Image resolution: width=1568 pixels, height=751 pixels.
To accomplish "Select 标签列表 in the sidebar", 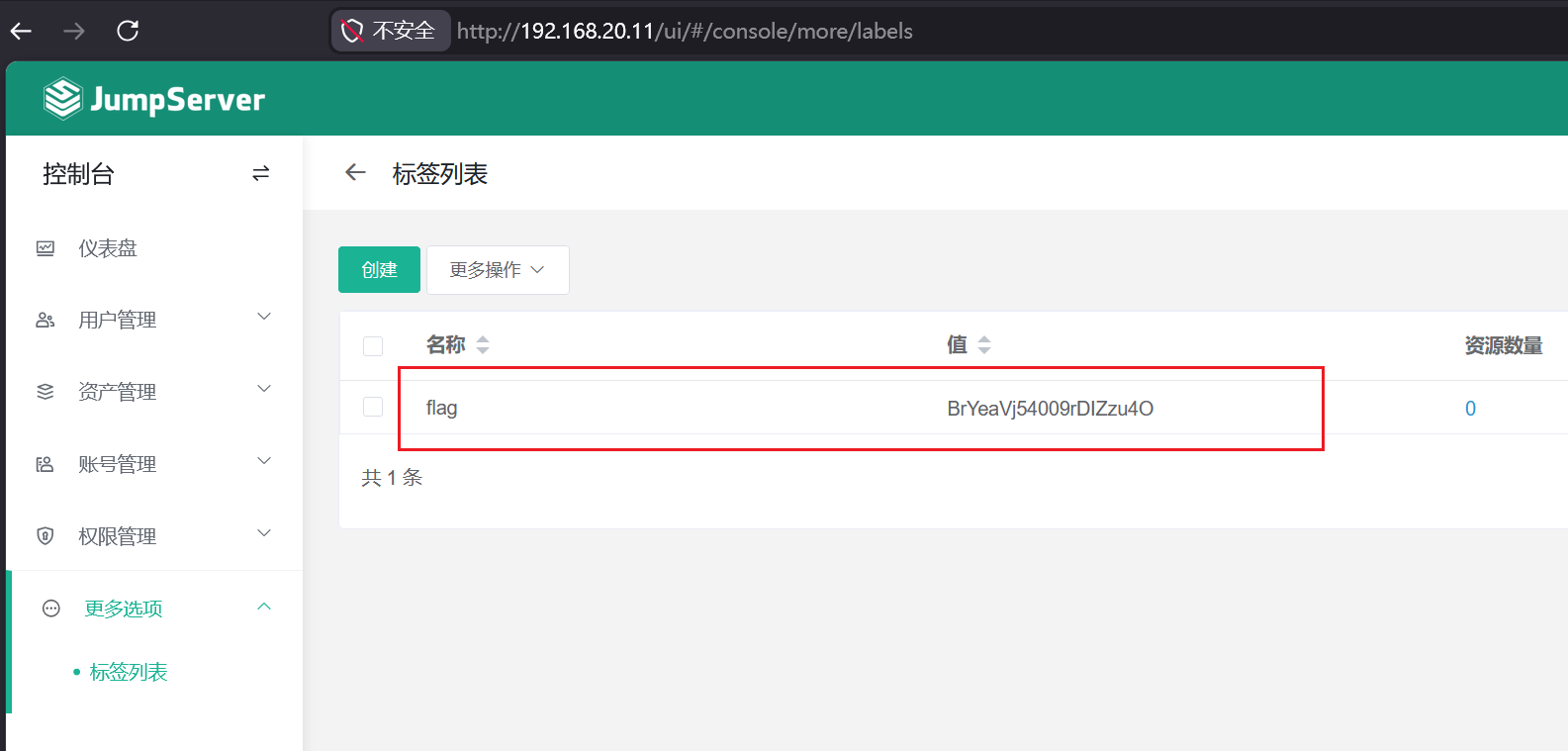I will coord(129,672).
